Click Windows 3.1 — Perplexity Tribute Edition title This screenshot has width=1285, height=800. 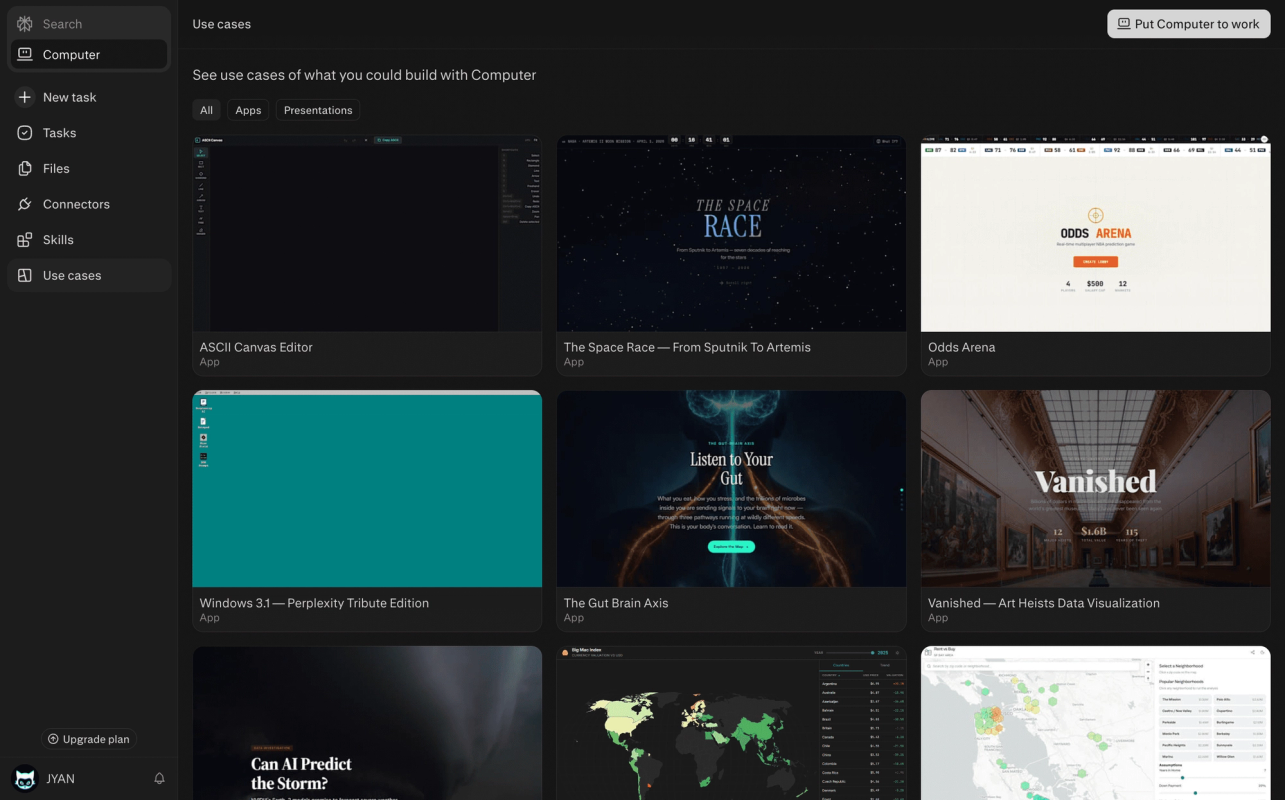coord(314,603)
